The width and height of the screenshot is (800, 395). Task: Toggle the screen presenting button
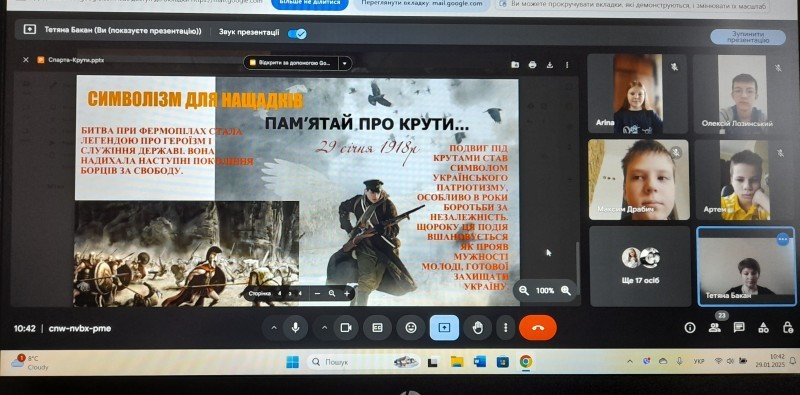click(444, 328)
